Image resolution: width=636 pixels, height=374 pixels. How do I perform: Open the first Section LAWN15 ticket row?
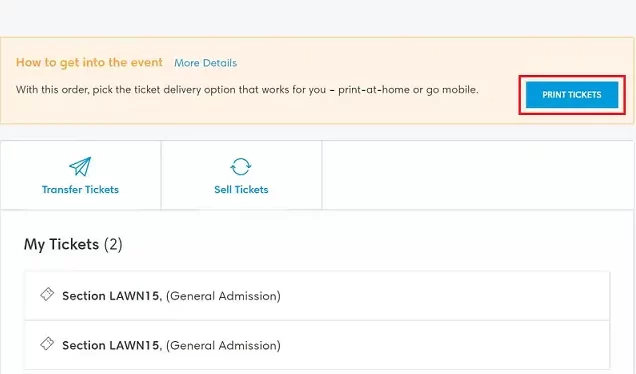point(317,296)
